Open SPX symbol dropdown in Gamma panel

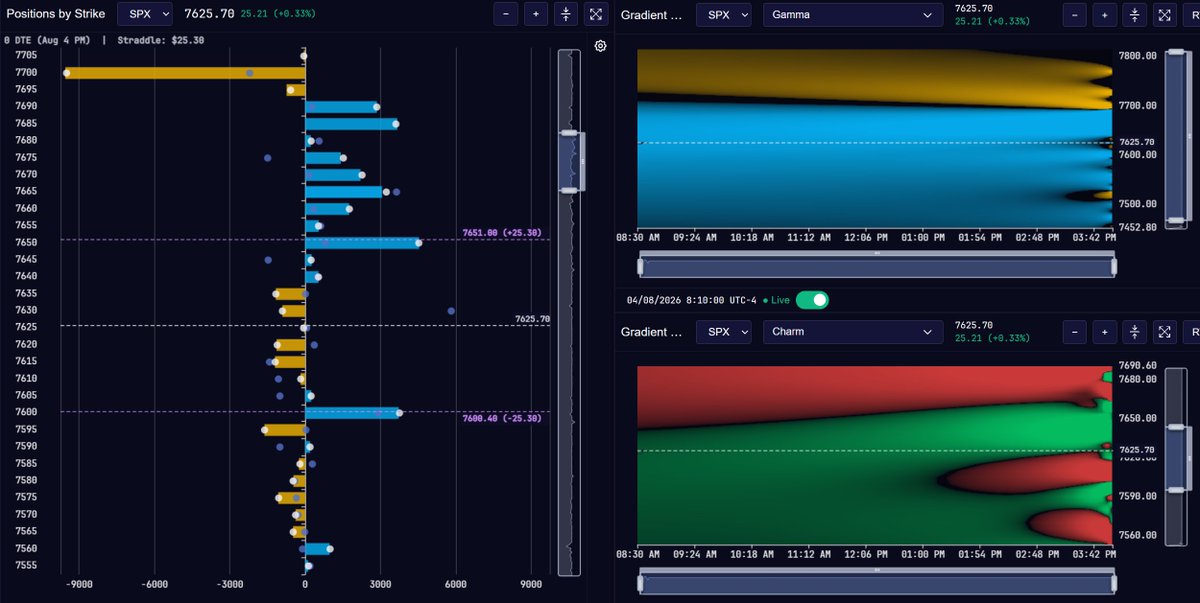coord(725,15)
